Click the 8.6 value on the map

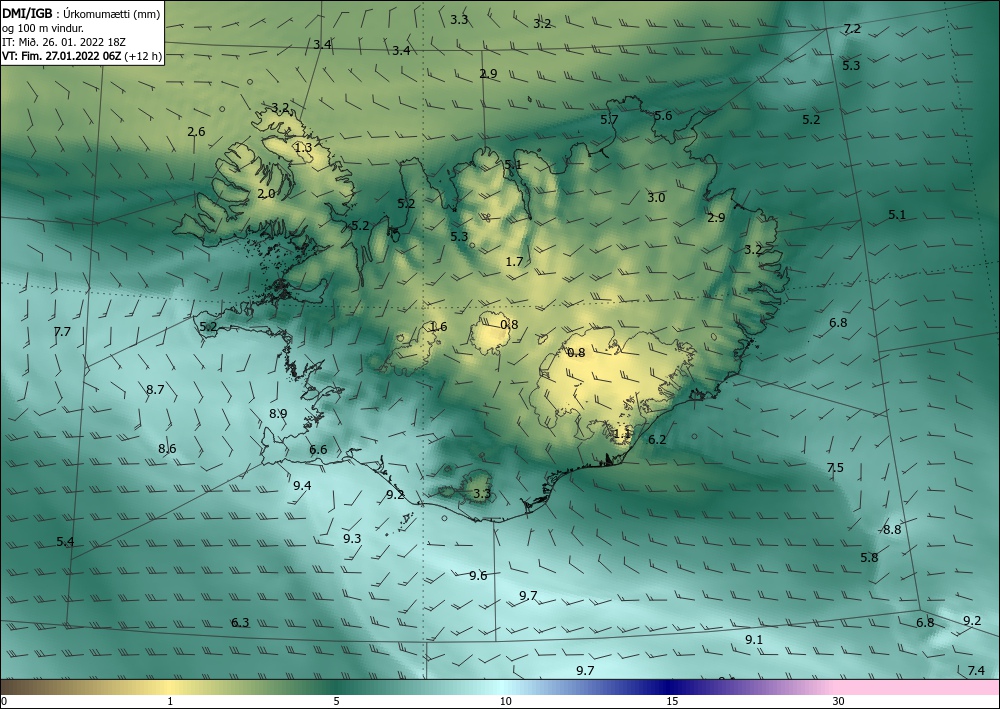(167, 449)
